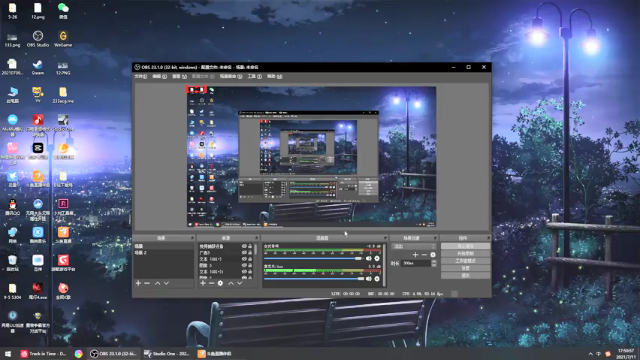This screenshot has height=360, width=640.
Task: Open the 编辑(E) menu
Action: 160,76
